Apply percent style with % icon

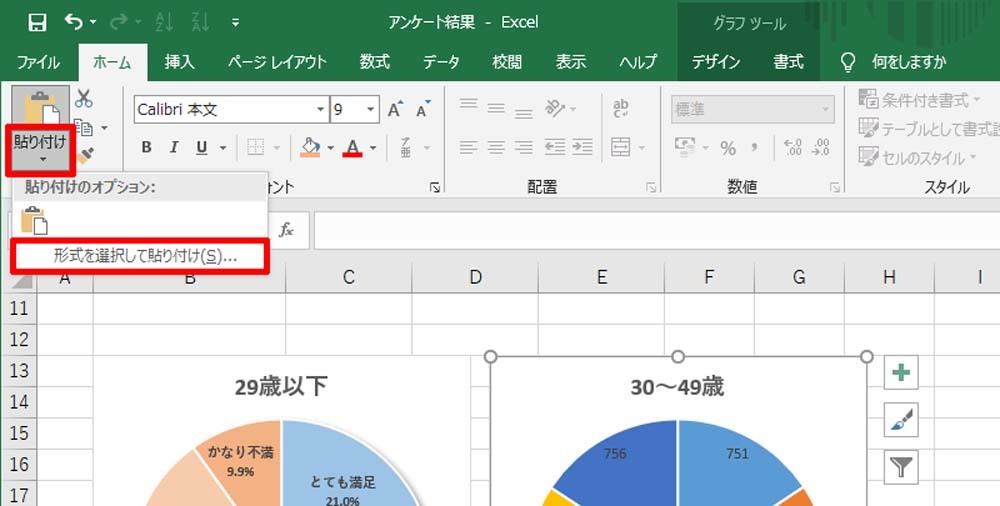click(728, 148)
